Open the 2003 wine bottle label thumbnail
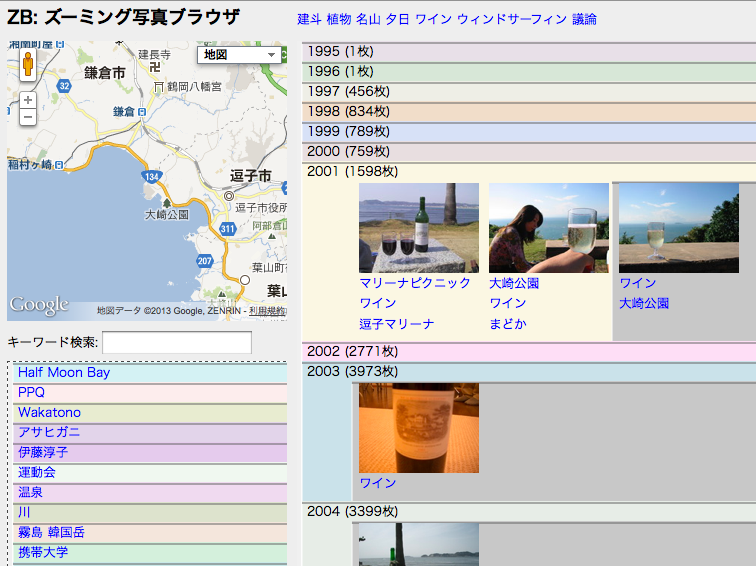This screenshot has width=756, height=566. click(x=419, y=428)
